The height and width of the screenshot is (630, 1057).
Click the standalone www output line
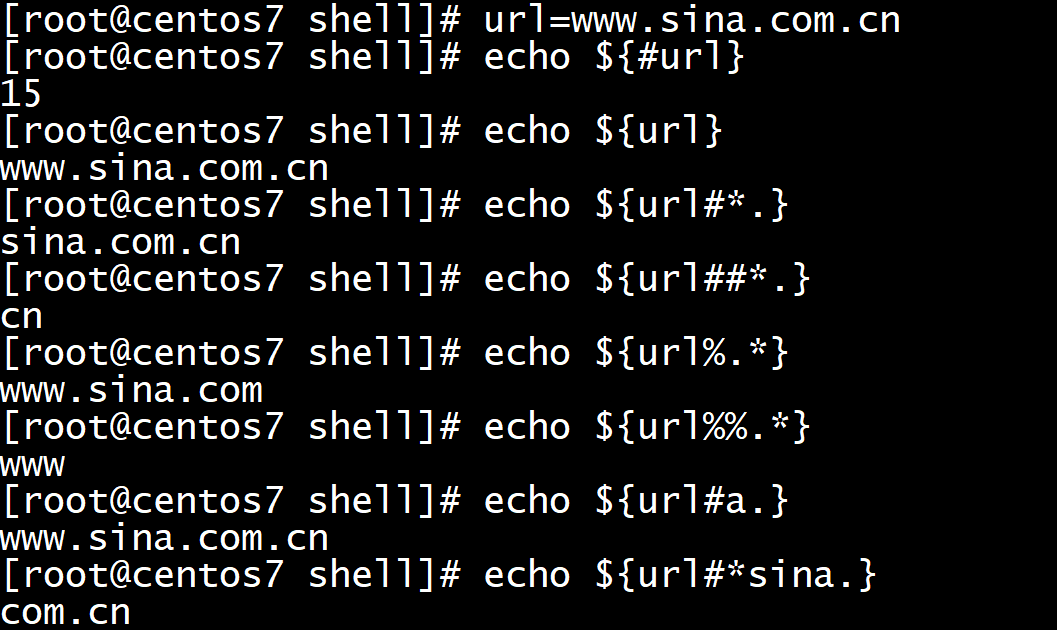coord(32,464)
